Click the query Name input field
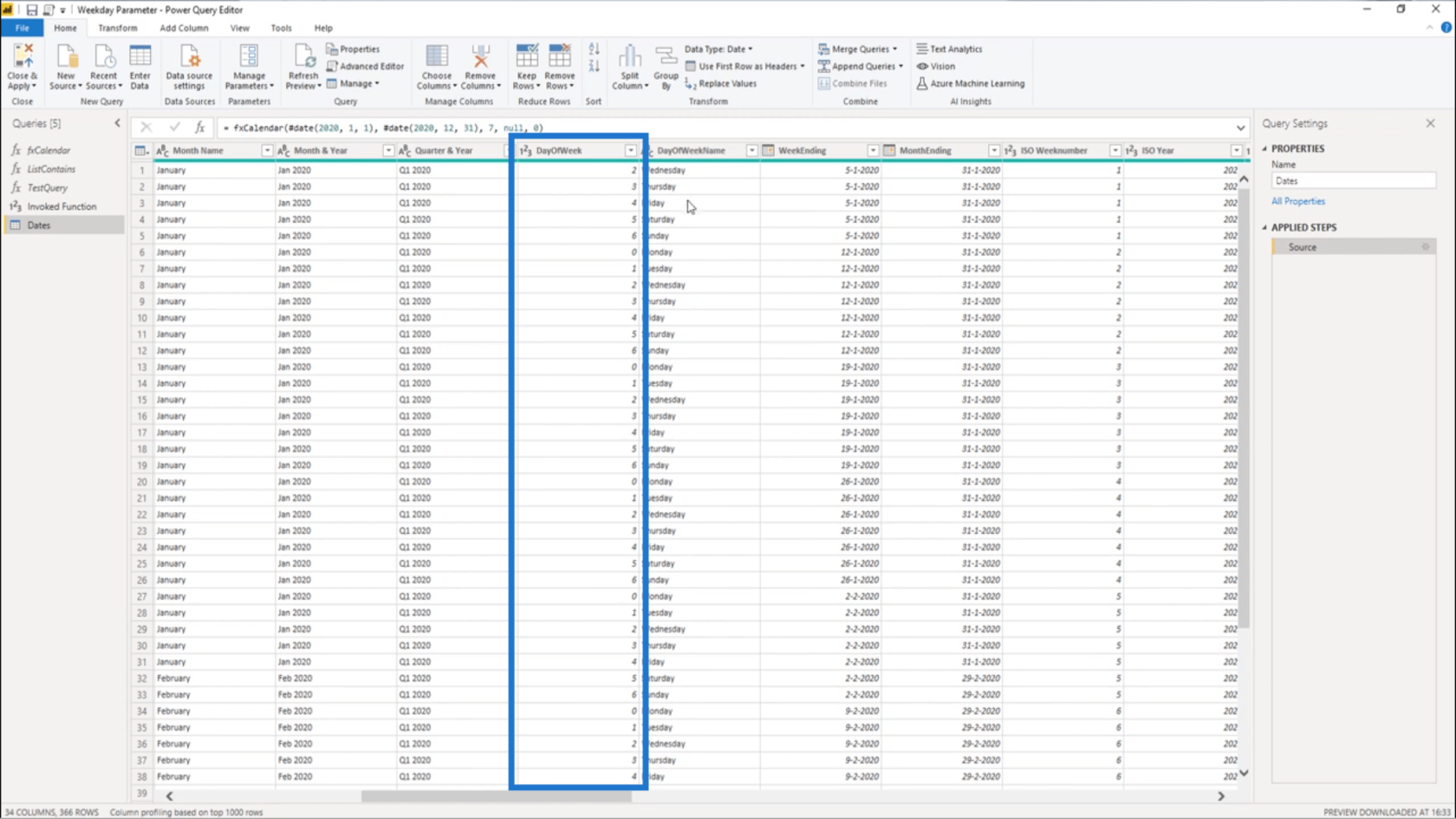The image size is (1456, 819). [x=1353, y=181]
